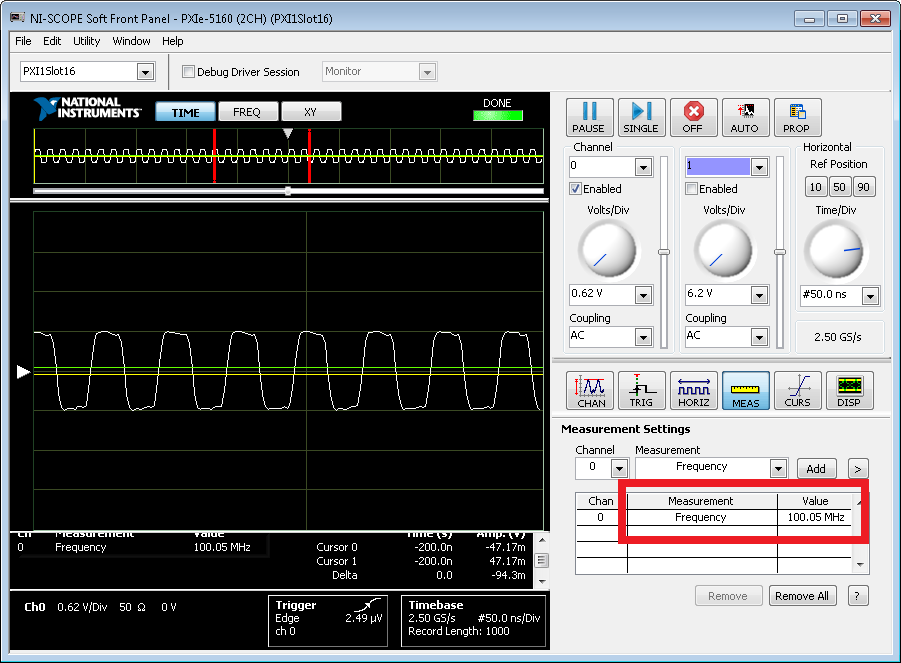Click the 100.05 MHz value cell
This screenshot has width=901, height=663.
(x=815, y=517)
